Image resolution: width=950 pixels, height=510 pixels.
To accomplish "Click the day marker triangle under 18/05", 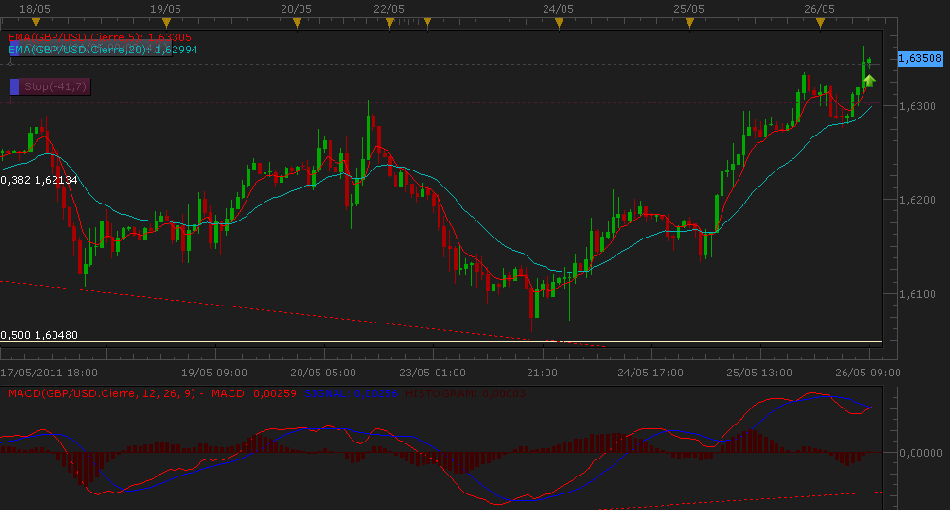I will click(34, 21).
